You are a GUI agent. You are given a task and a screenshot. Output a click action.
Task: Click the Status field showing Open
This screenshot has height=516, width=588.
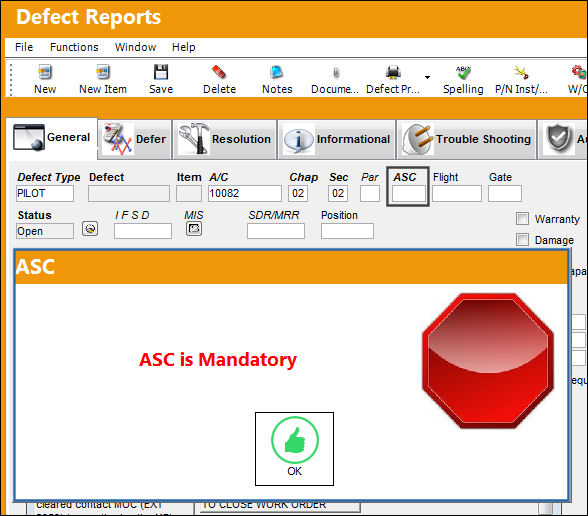point(45,231)
